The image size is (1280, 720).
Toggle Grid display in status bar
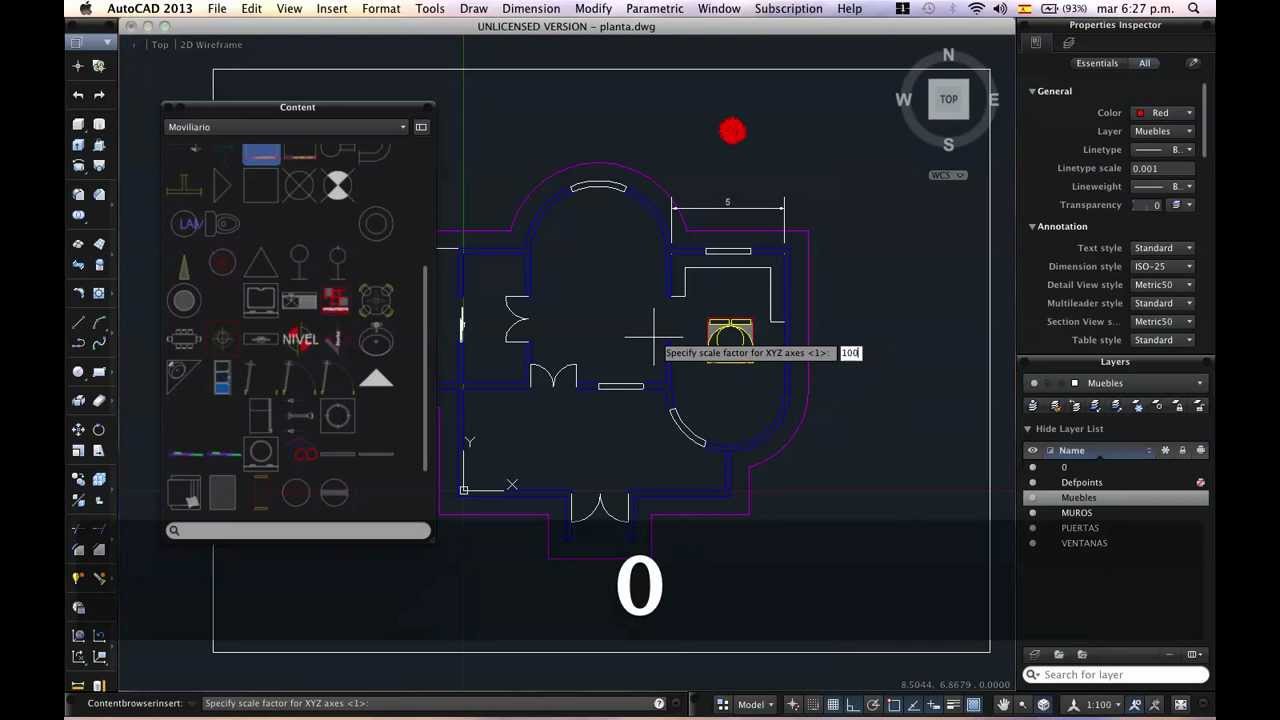click(833, 704)
